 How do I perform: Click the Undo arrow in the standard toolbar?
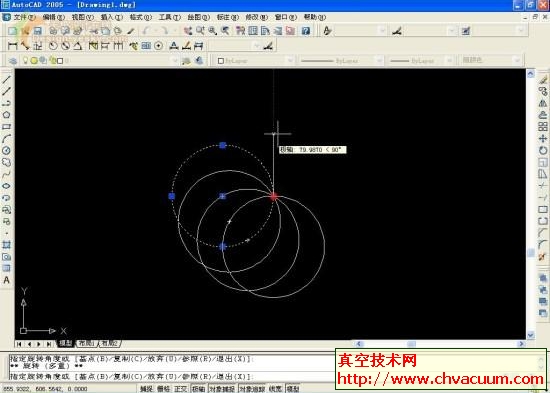[147, 31]
